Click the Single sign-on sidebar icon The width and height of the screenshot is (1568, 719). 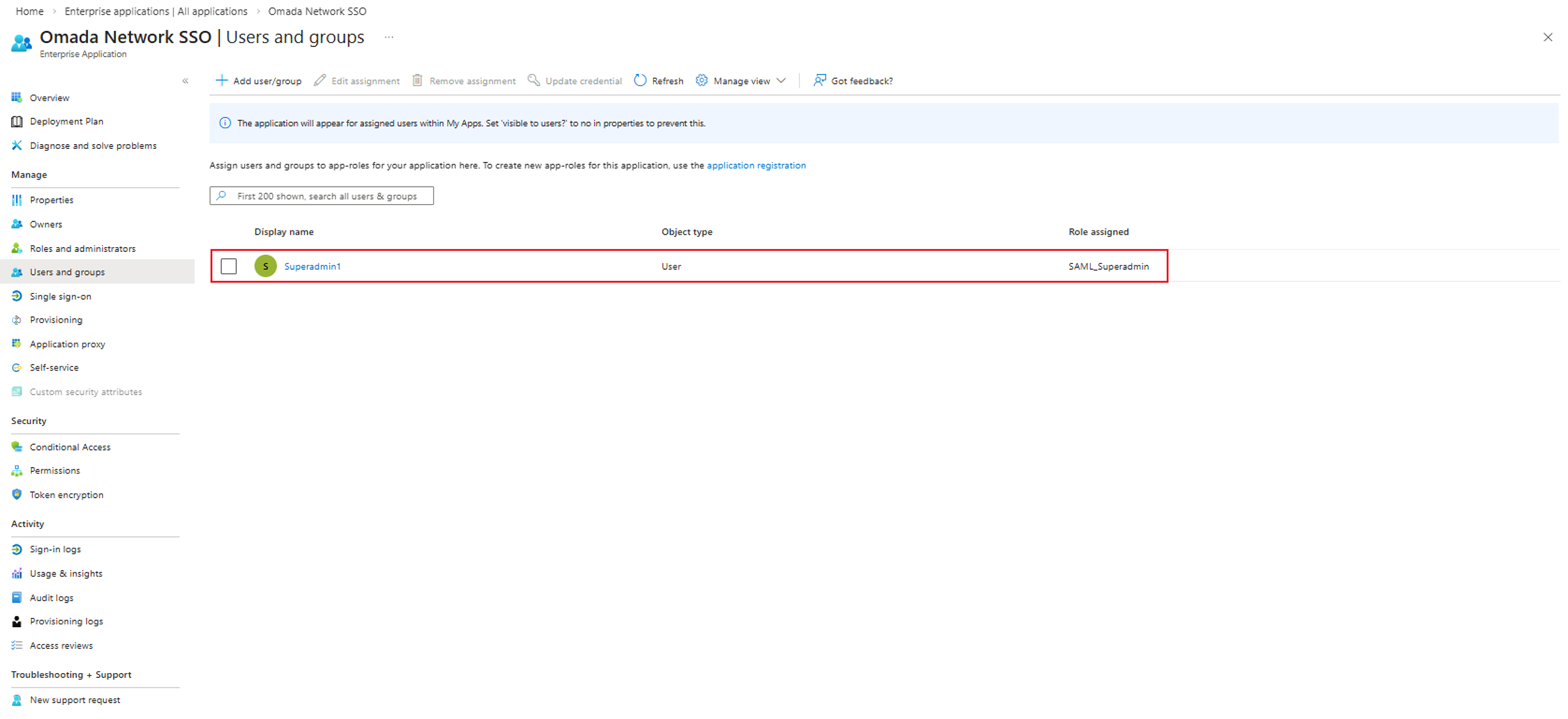(17, 296)
